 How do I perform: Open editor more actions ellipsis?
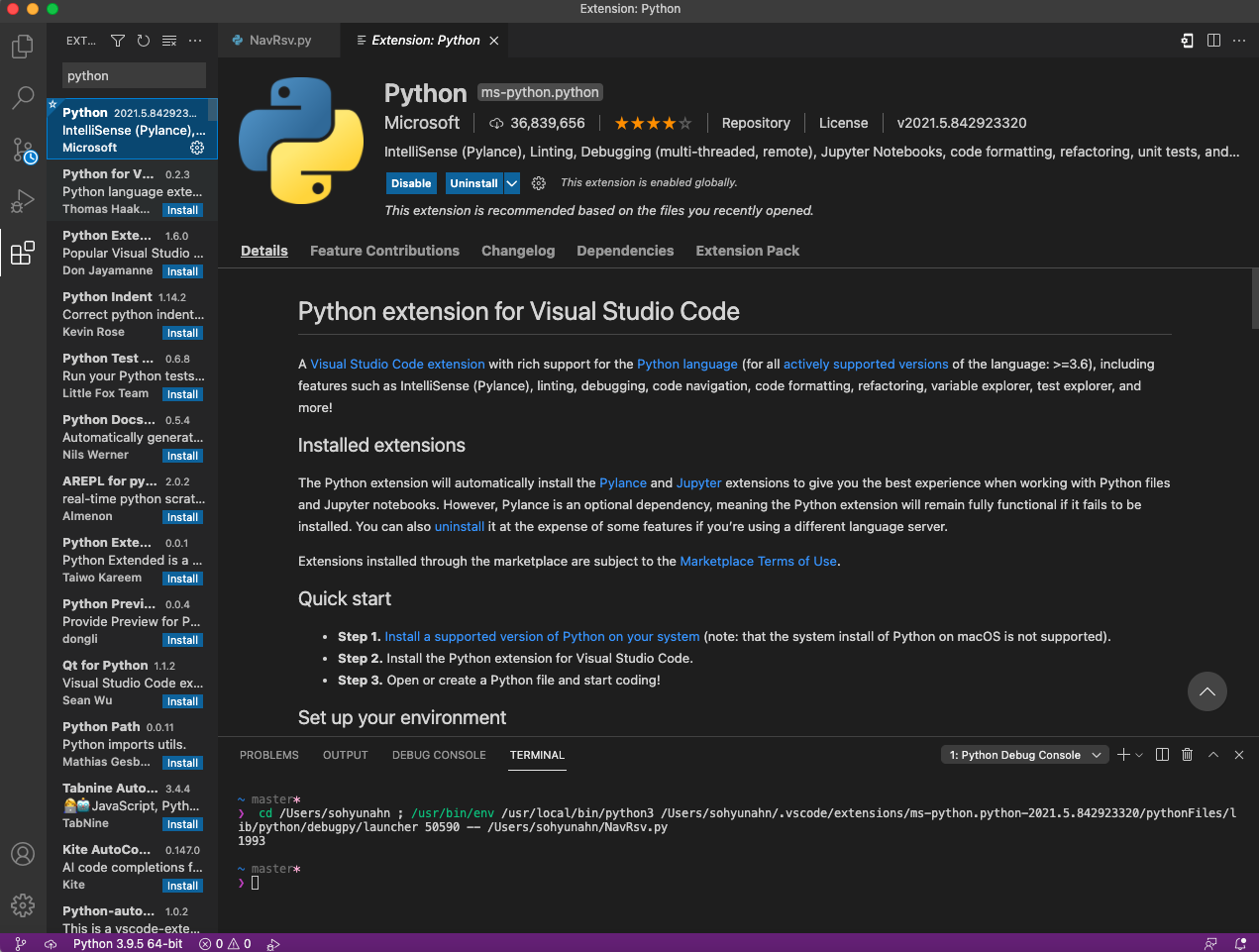click(1239, 41)
